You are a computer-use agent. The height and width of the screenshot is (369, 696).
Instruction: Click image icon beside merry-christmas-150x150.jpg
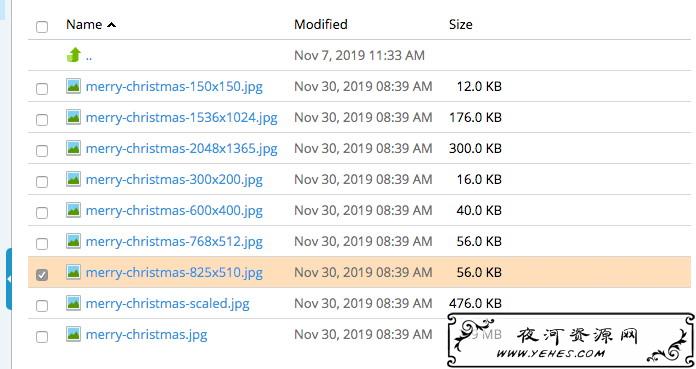pyautogui.click(x=74, y=86)
